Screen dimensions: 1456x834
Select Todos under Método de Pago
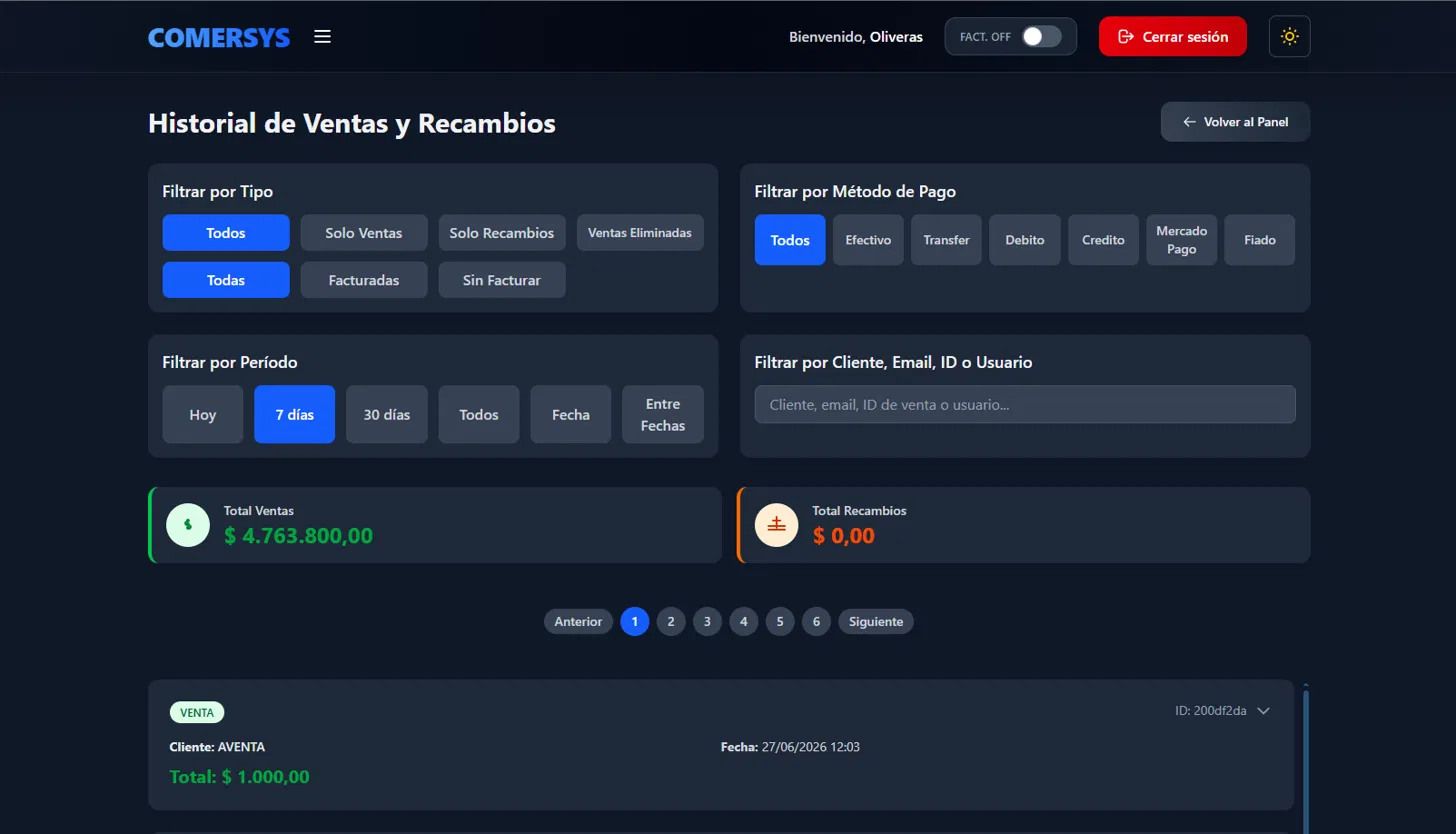790,240
